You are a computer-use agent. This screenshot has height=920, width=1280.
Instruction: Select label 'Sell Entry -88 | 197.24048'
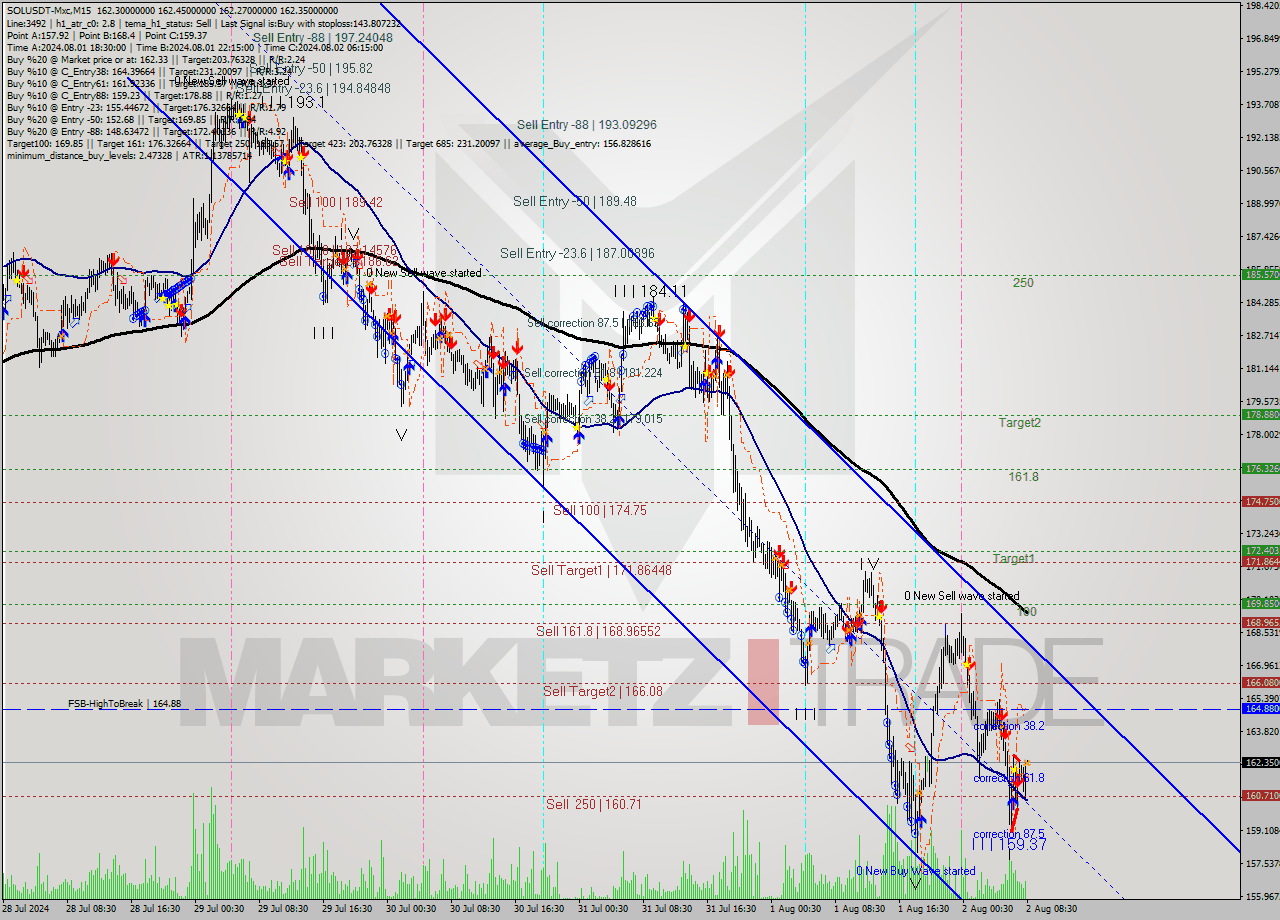[x=322, y=38]
